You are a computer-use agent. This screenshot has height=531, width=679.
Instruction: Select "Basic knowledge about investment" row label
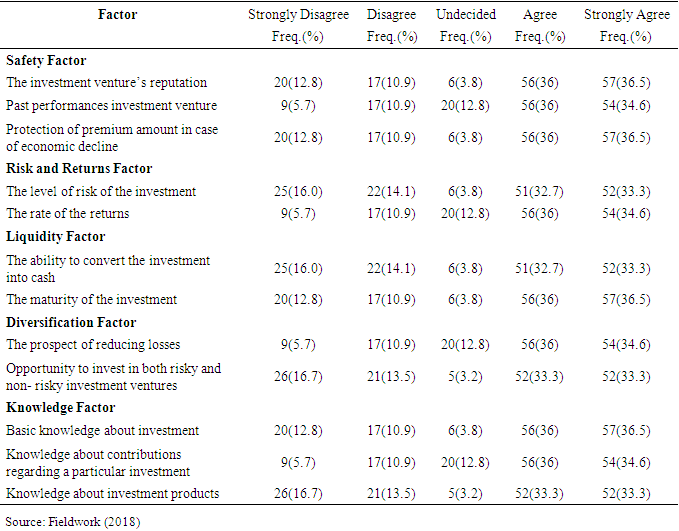click(x=102, y=431)
